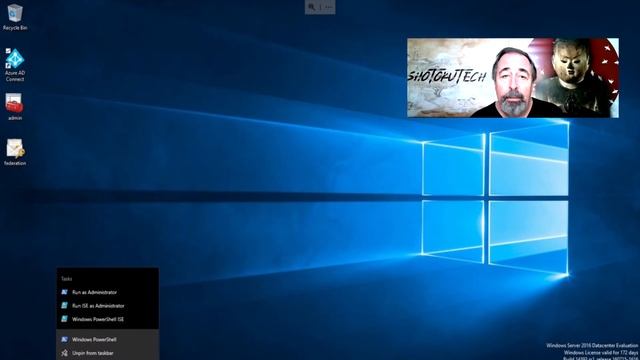Click the Windows PowerShell ISE entry icon

coord(64,319)
